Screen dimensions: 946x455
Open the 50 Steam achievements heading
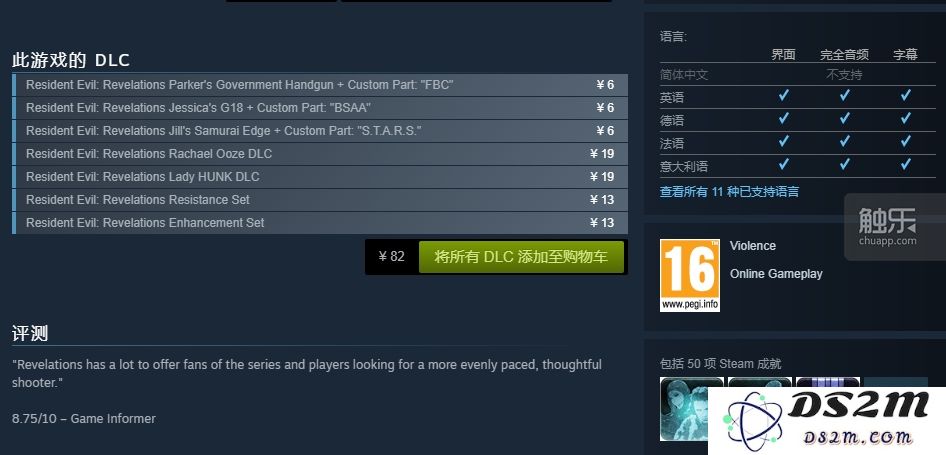[720, 364]
